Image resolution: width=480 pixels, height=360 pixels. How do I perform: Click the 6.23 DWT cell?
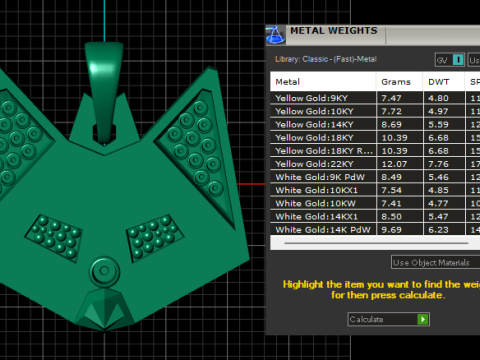click(x=444, y=229)
